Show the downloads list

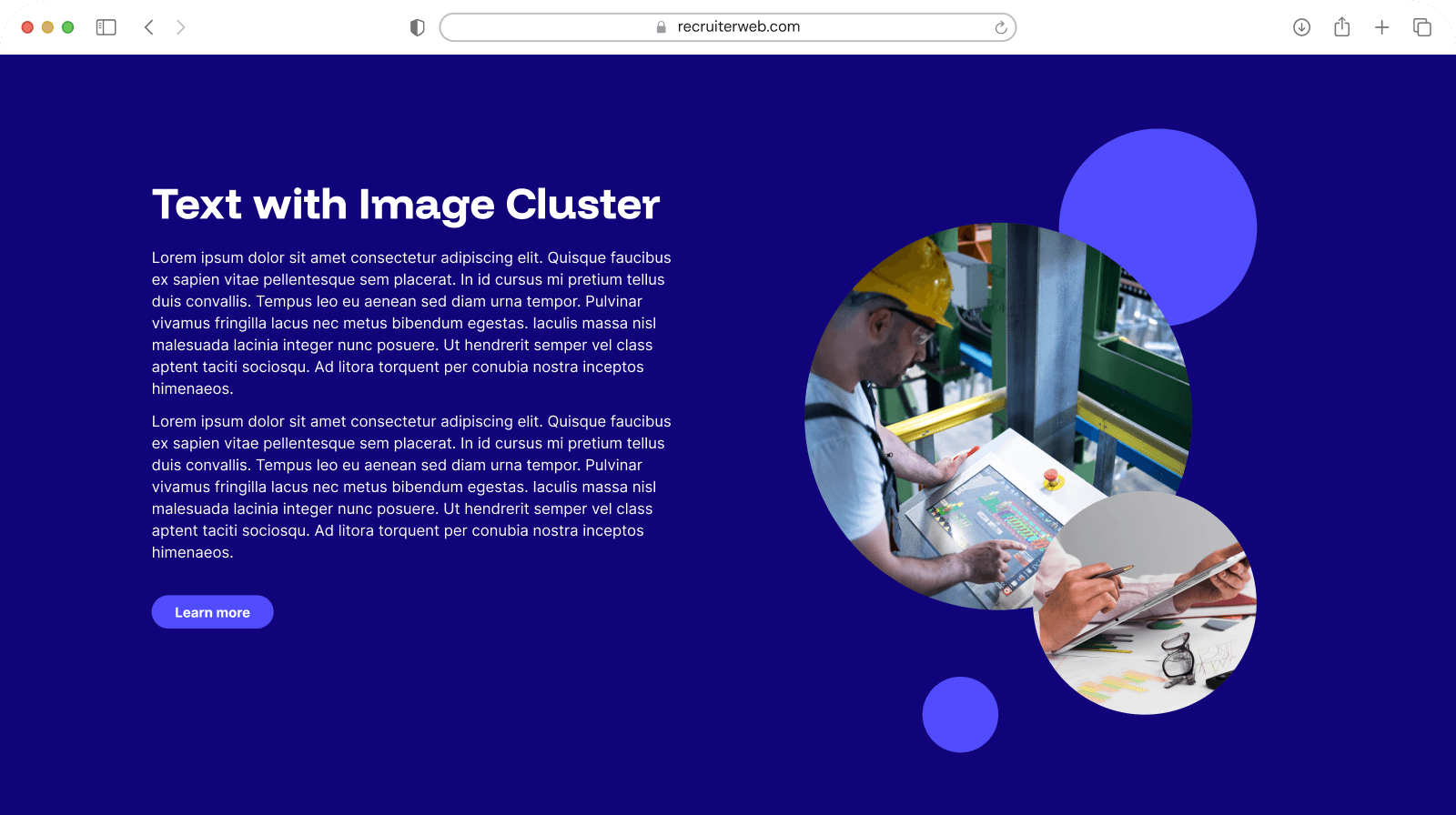pyautogui.click(x=1301, y=27)
